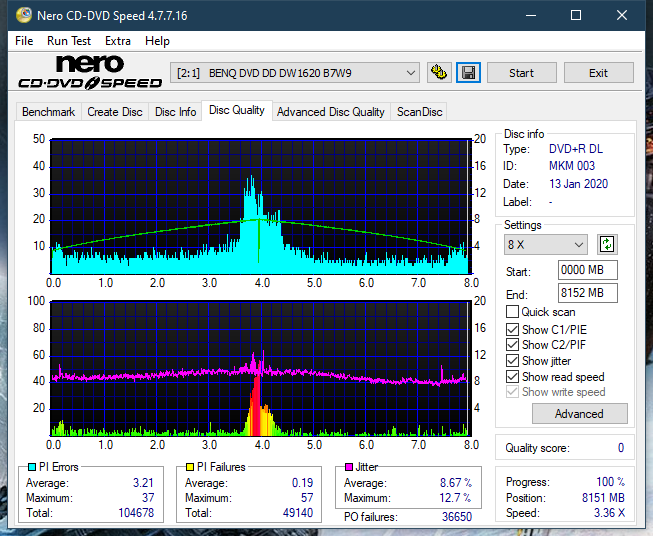
Task: Expand the 8 X speed dropdown
Action: coord(546,245)
